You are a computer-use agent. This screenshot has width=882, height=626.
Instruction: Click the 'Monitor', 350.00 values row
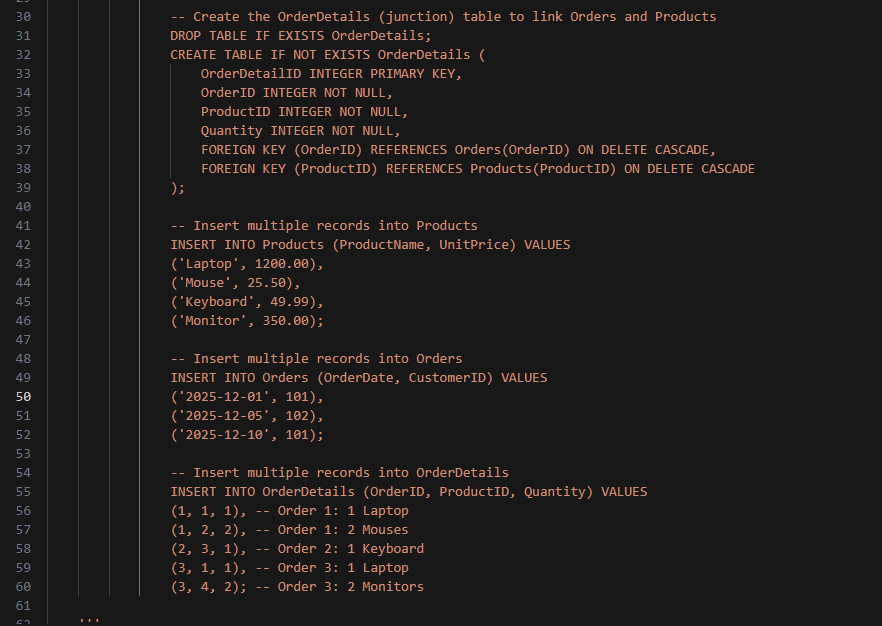click(246, 321)
